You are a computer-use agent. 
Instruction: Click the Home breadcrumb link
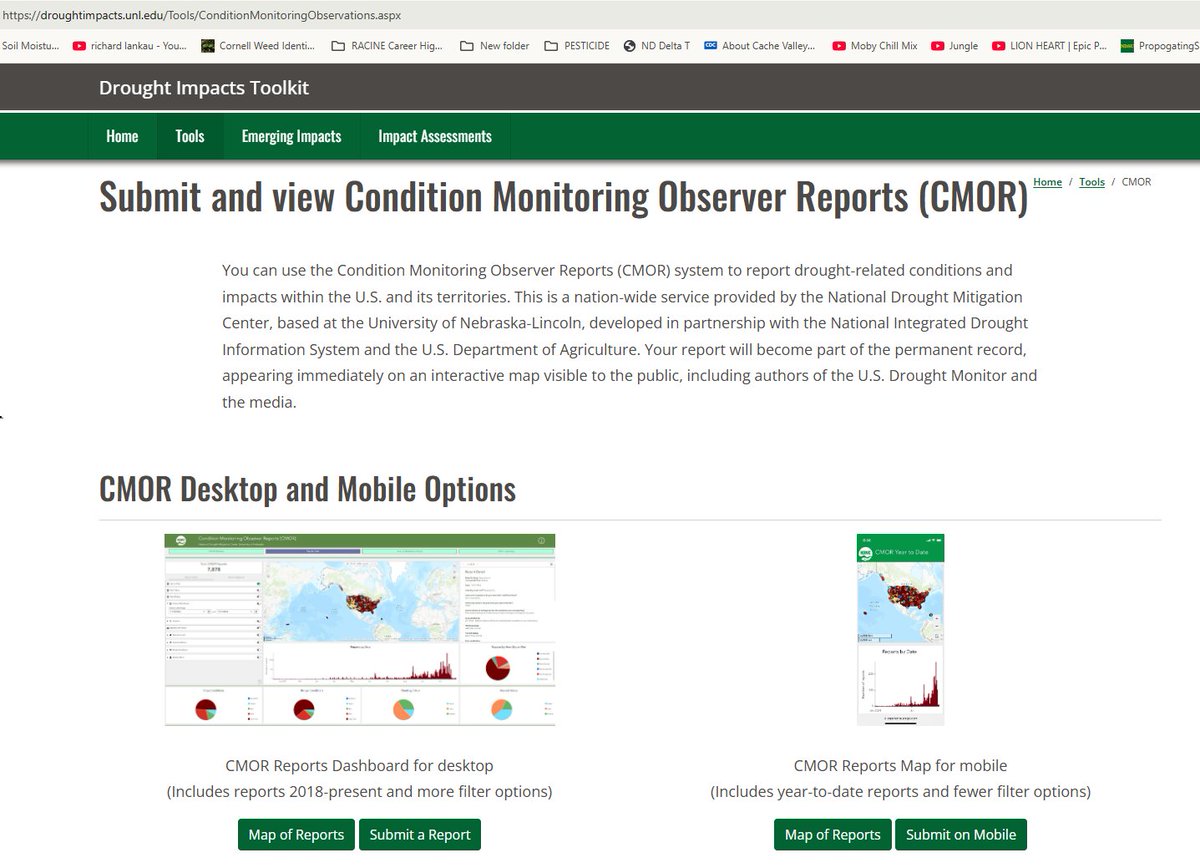pyautogui.click(x=1047, y=182)
